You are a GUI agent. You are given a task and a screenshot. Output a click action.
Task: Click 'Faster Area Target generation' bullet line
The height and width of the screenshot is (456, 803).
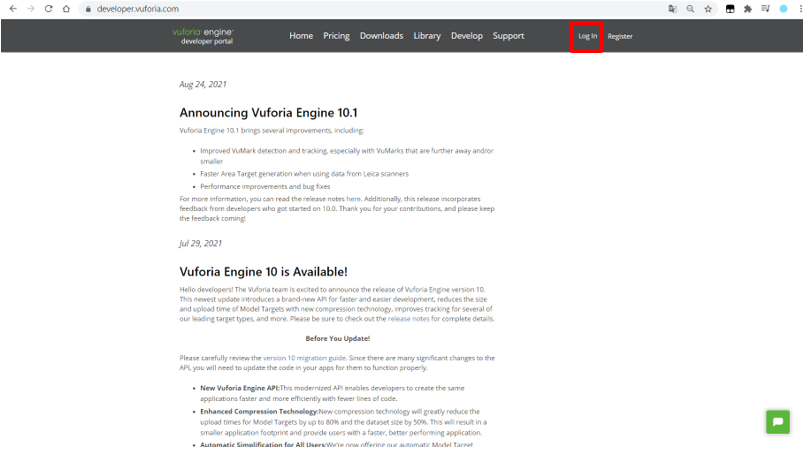click(x=304, y=174)
